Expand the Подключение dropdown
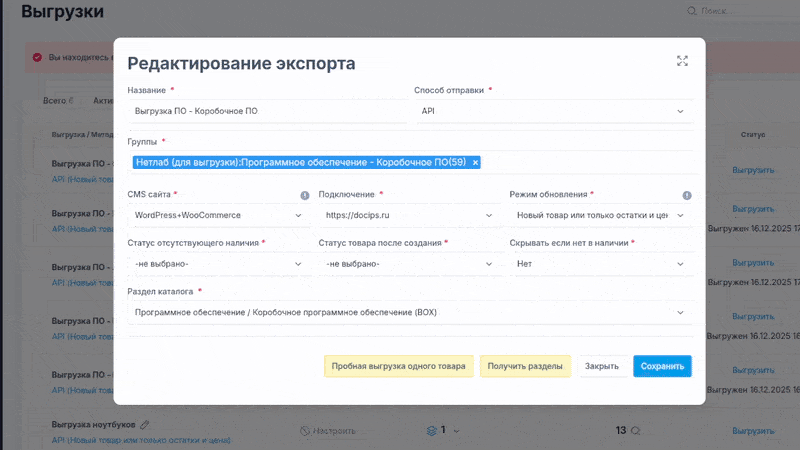This screenshot has width=800, height=450. tap(408, 215)
